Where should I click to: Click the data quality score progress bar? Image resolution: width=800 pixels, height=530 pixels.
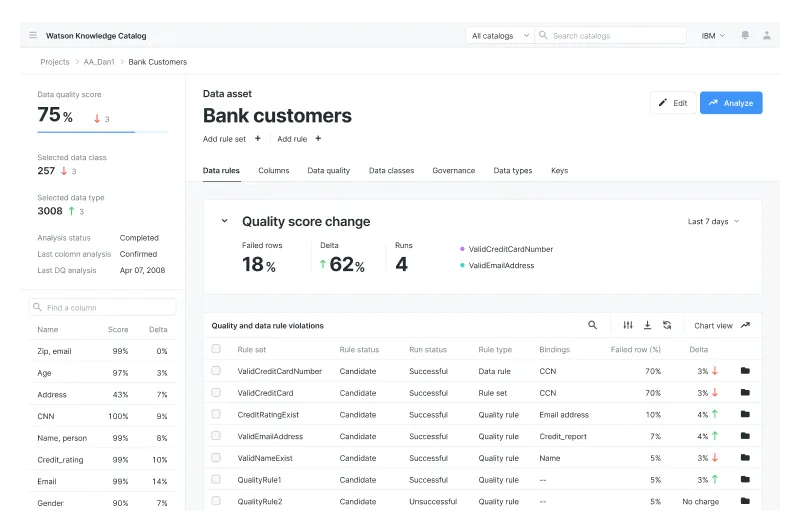pyautogui.click(x=103, y=132)
